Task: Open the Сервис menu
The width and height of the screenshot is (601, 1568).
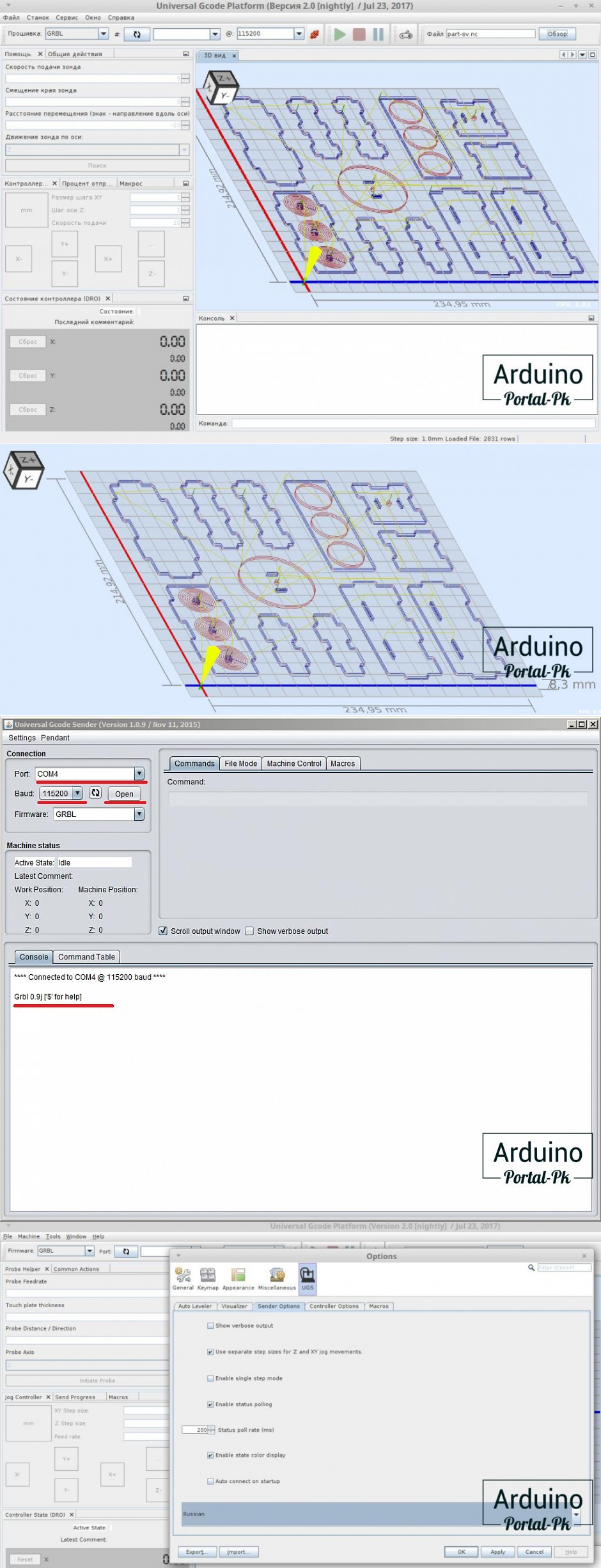Action: point(67,17)
